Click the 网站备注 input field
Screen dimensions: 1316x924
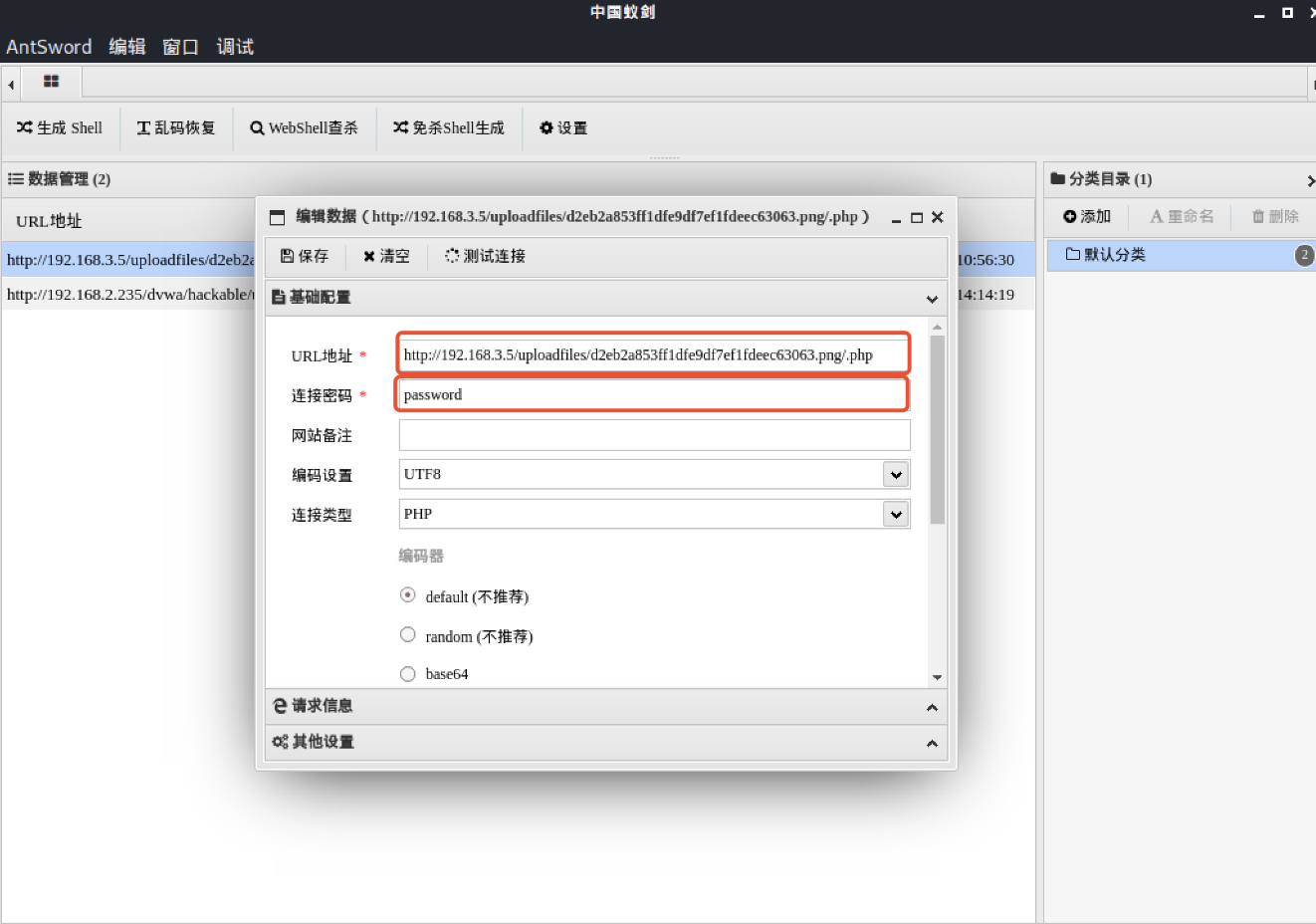(654, 434)
